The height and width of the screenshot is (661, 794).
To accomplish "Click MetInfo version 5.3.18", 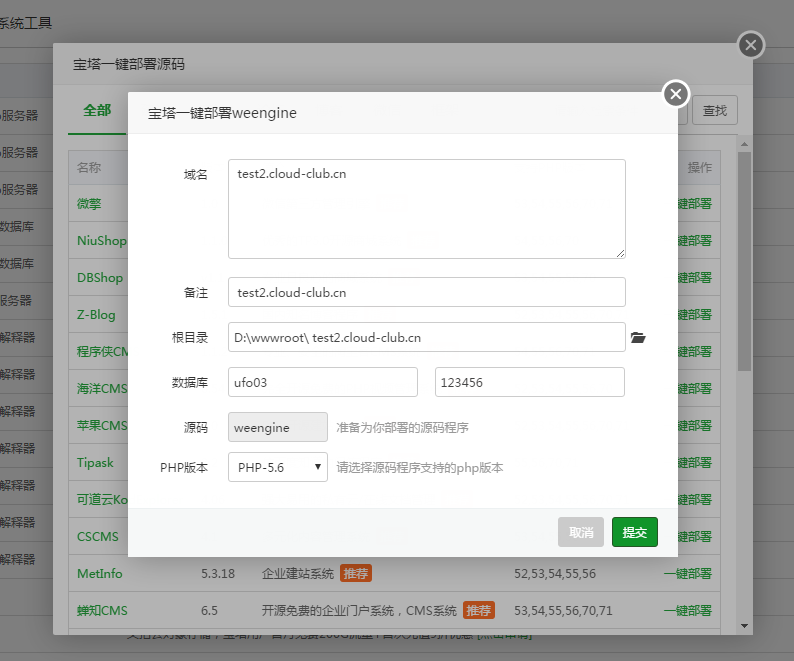I will coord(218,573).
